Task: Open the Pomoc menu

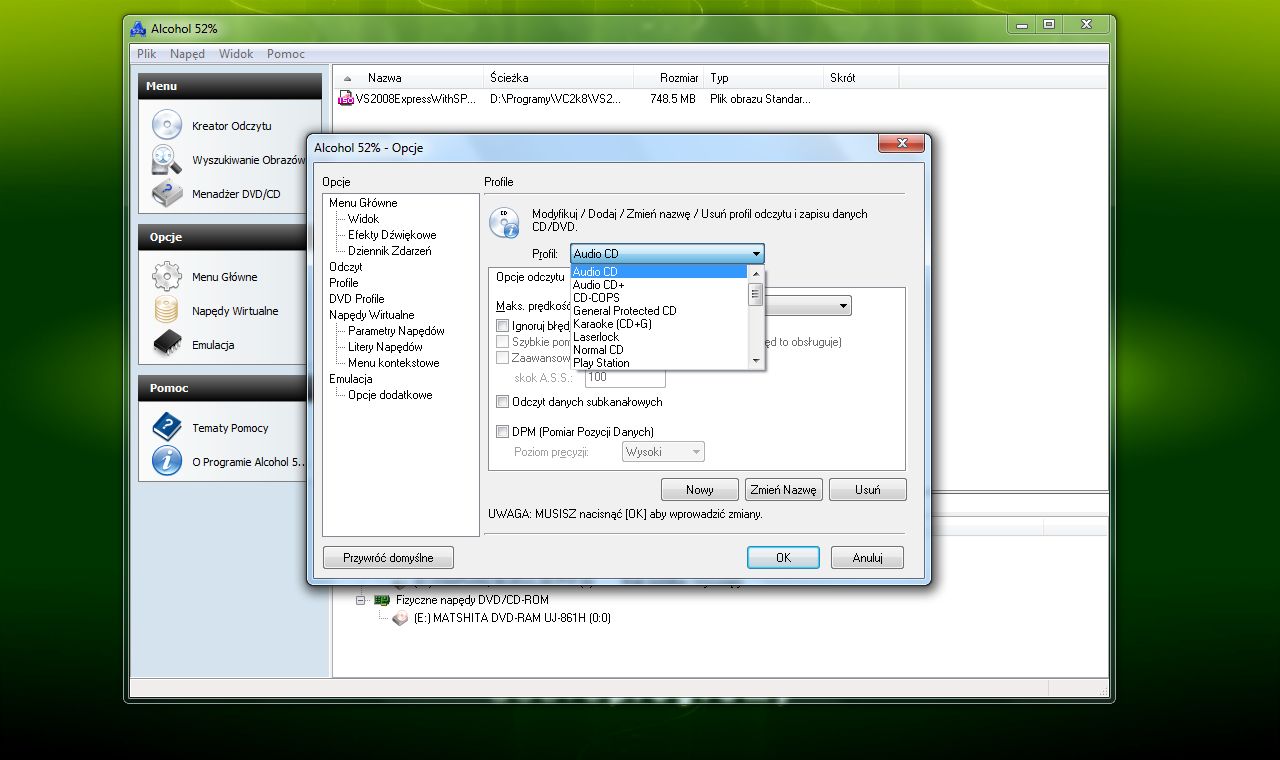Action: pos(286,54)
